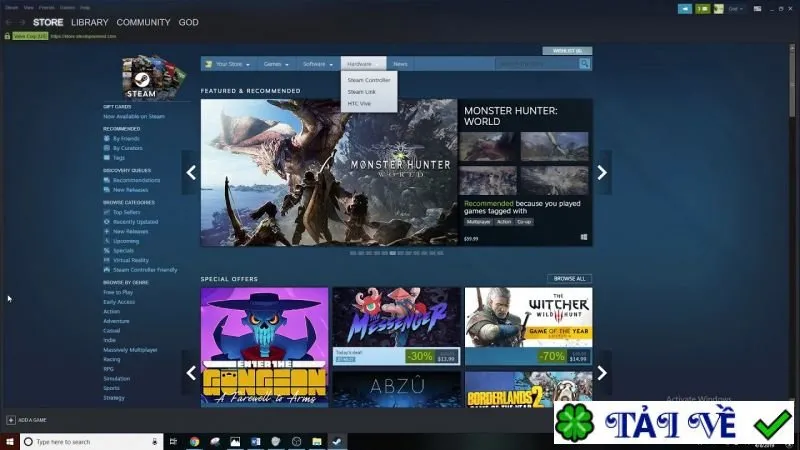800x450 pixels.
Task: Open the Windows Start menu
Action: click(x=10, y=441)
